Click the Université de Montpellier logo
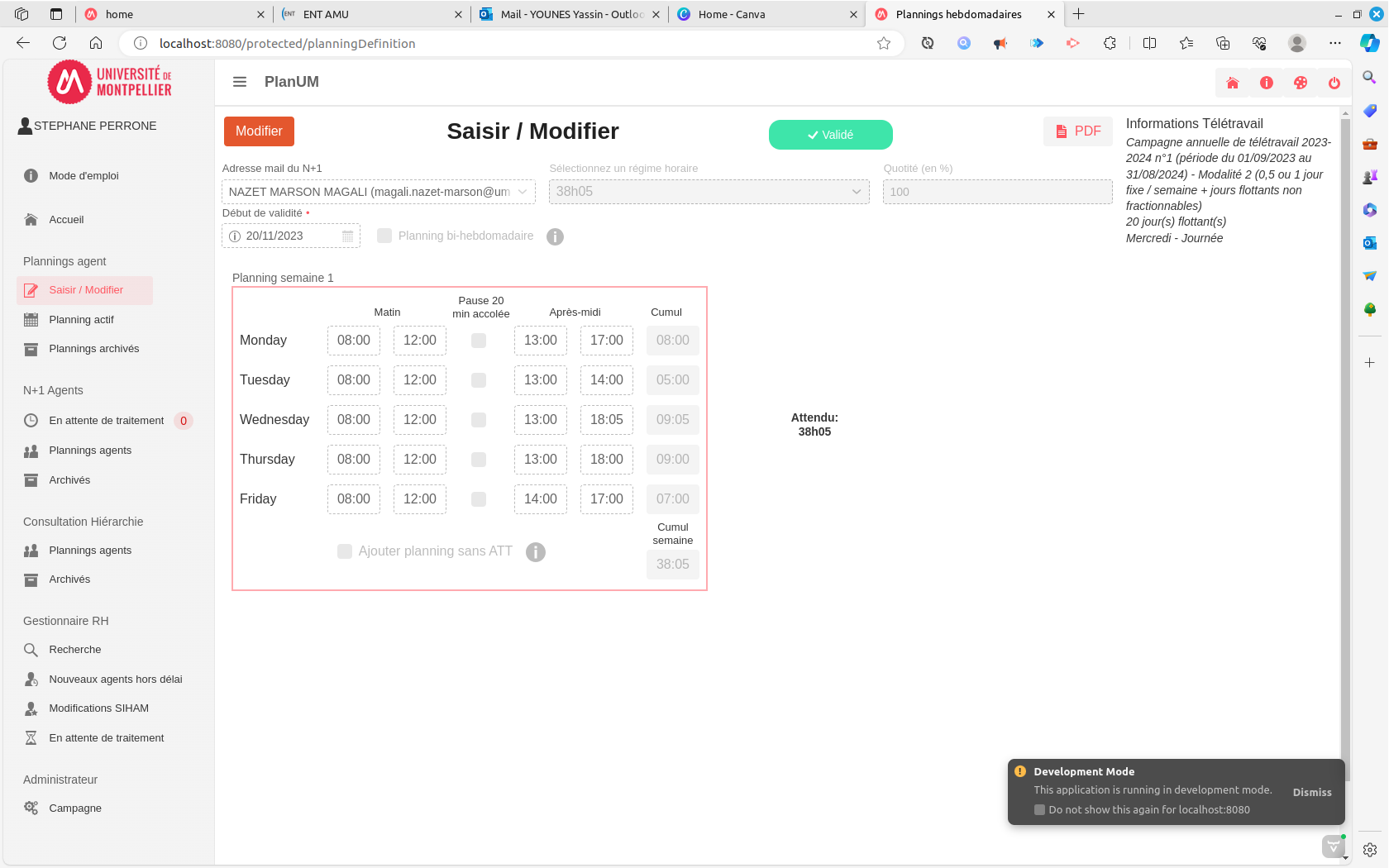Viewport: 1389px width, 868px height. tap(109, 82)
